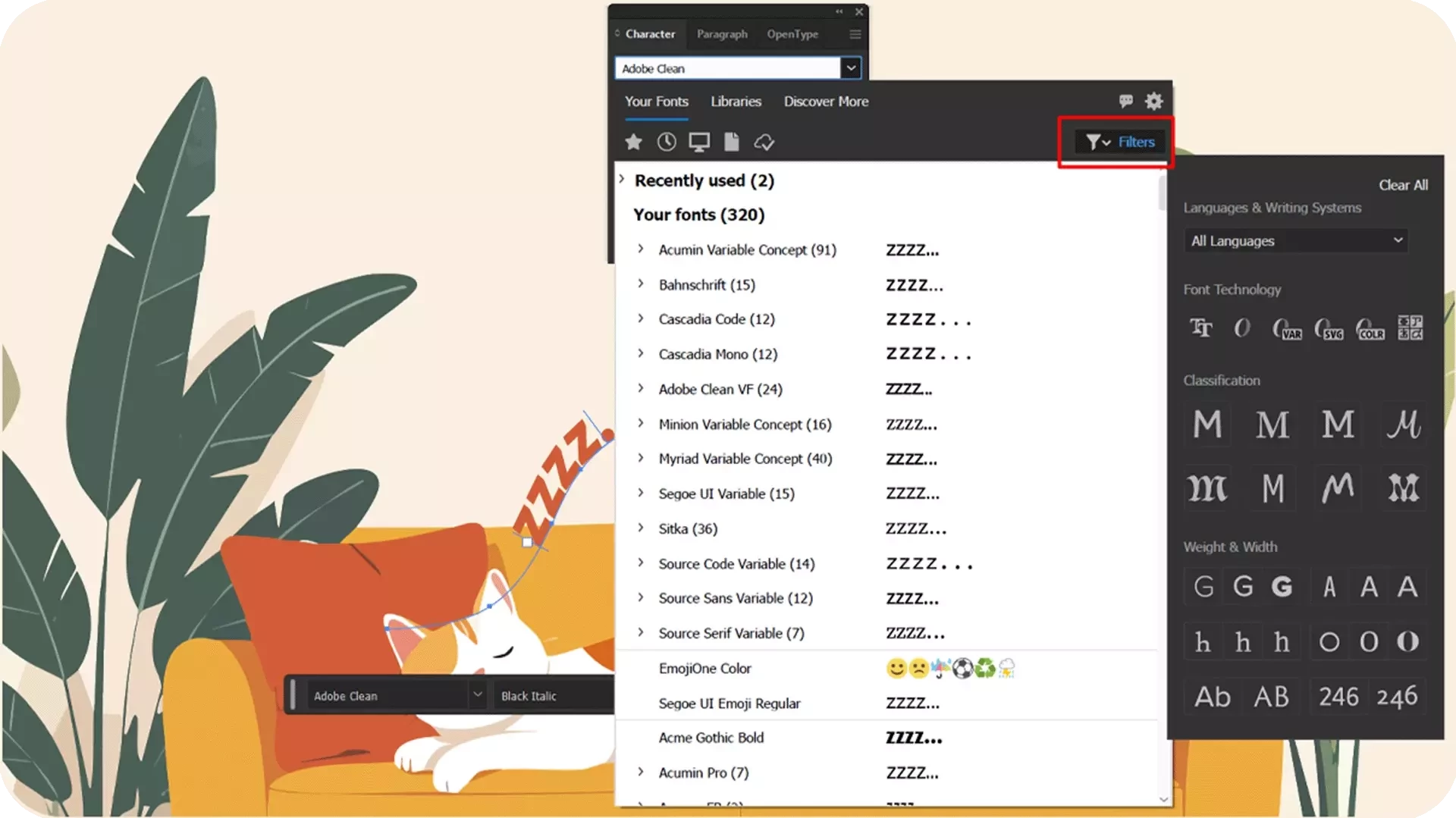Open the Character panel menu icon
Screen dimensions: 1456x818
tap(855, 34)
